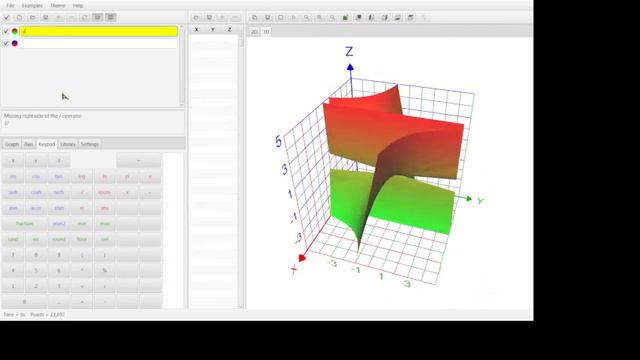The height and width of the screenshot is (360, 640).
Task: Select the 3D graph view tab
Action: pos(266,31)
